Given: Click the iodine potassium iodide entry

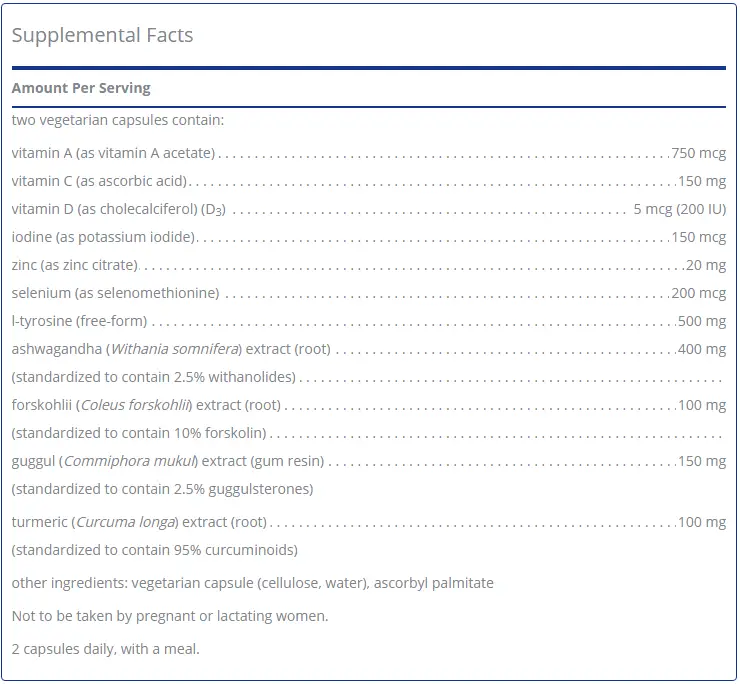Looking at the screenshot, I should click(x=369, y=236).
